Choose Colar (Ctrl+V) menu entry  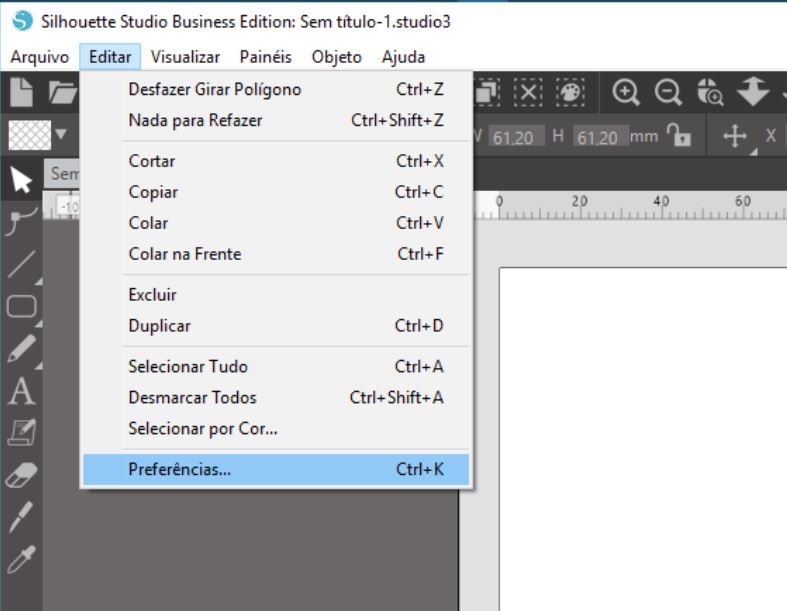click(x=276, y=223)
